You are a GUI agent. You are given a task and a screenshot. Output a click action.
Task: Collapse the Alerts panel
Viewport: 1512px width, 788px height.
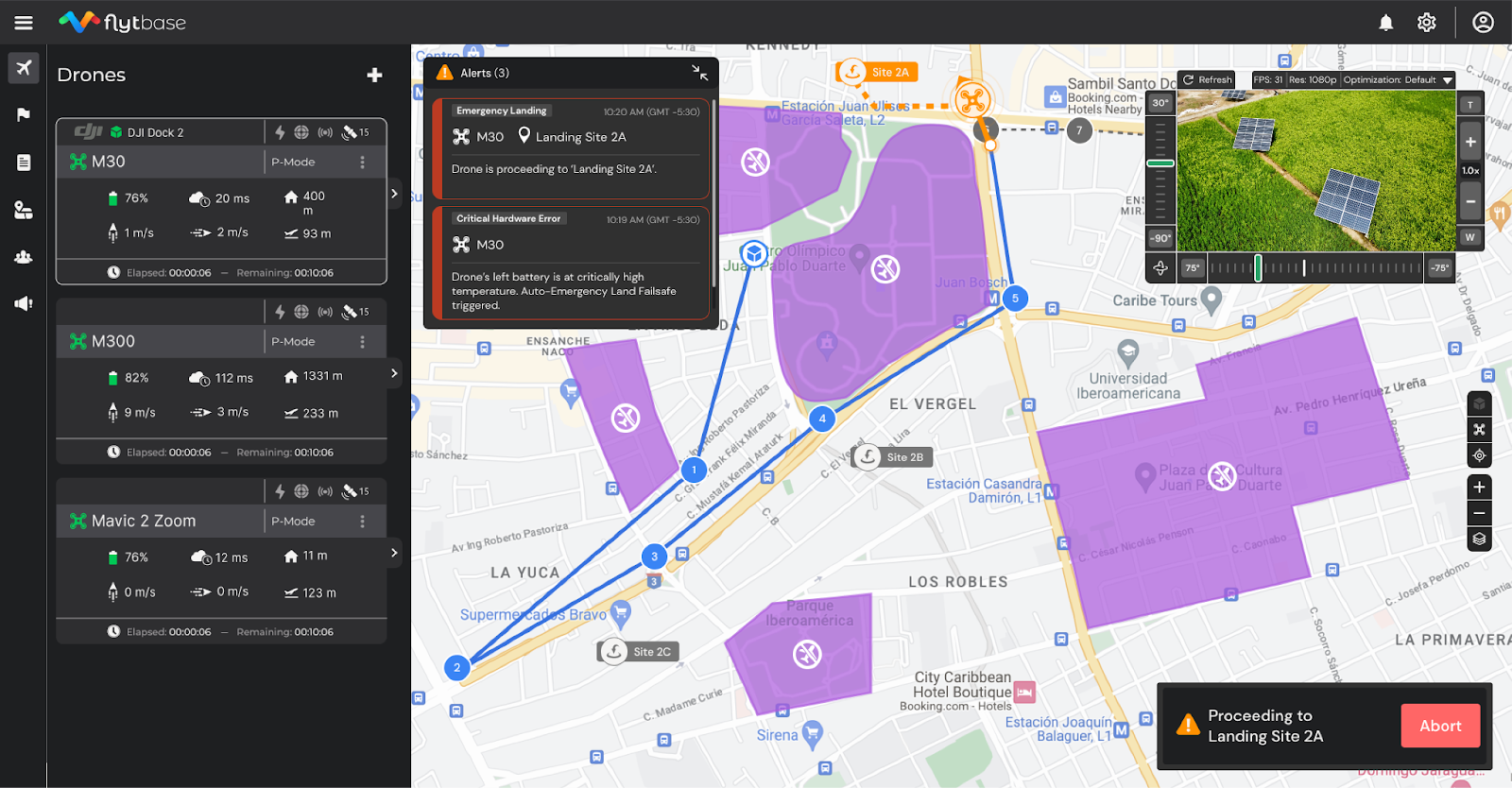click(x=699, y=73)
